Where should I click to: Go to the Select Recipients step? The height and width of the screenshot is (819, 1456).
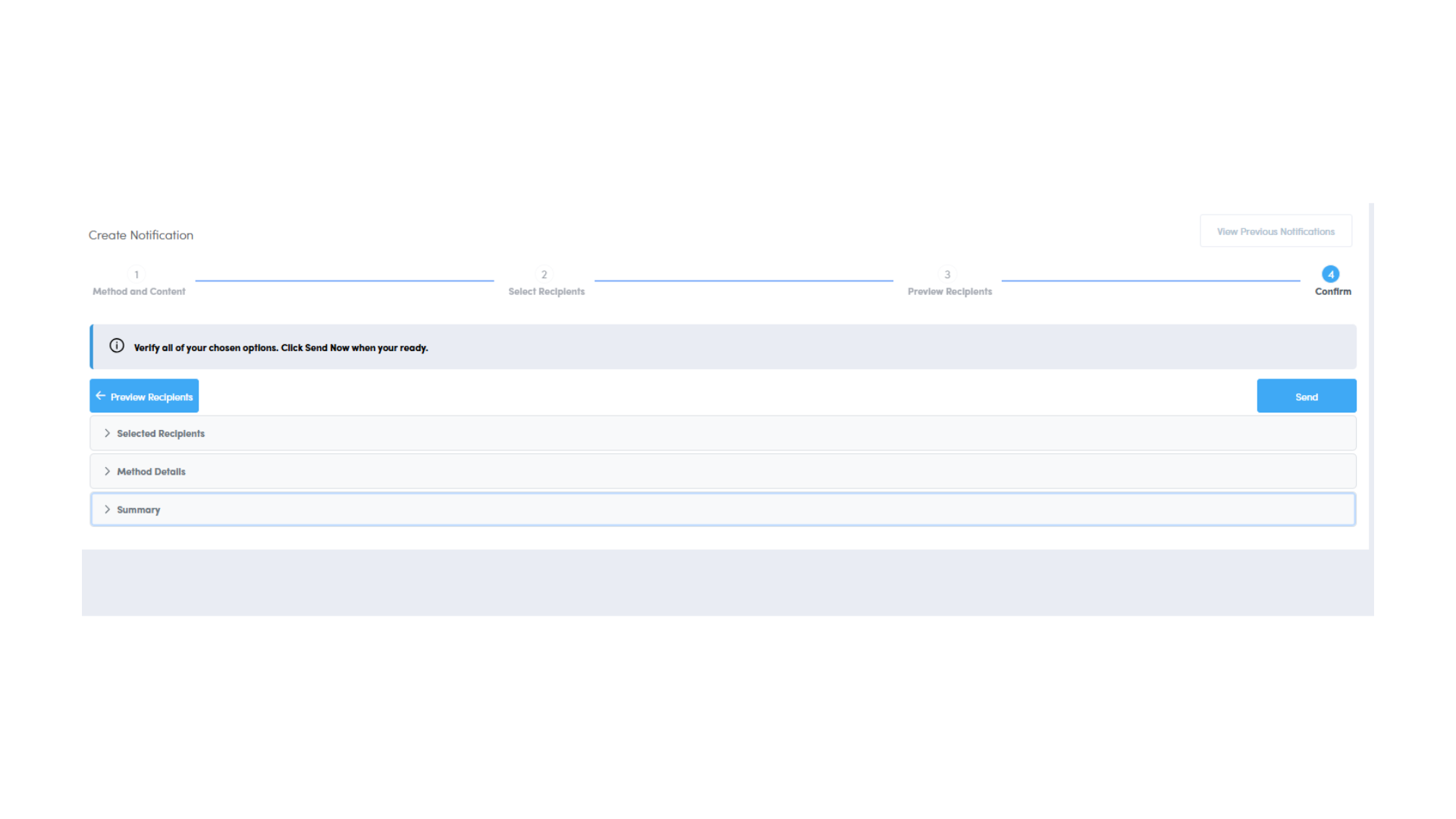546,292
